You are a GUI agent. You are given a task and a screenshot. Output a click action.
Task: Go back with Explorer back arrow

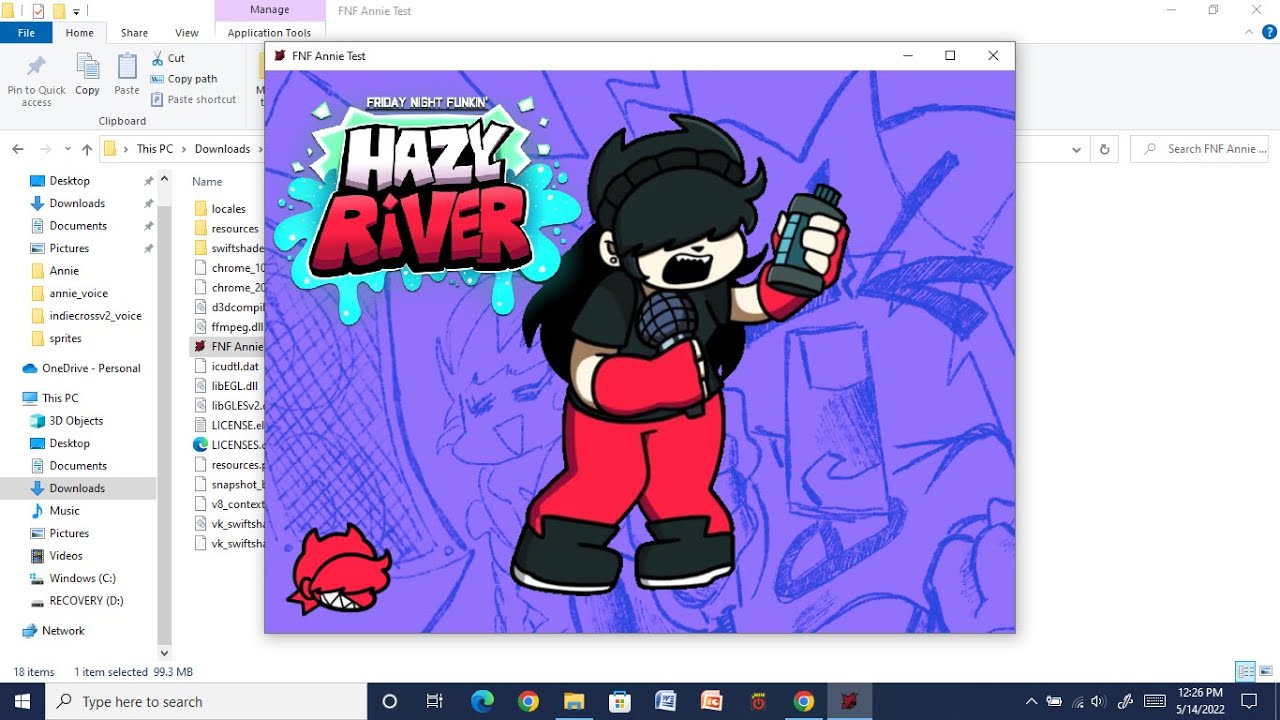point(18,149)
